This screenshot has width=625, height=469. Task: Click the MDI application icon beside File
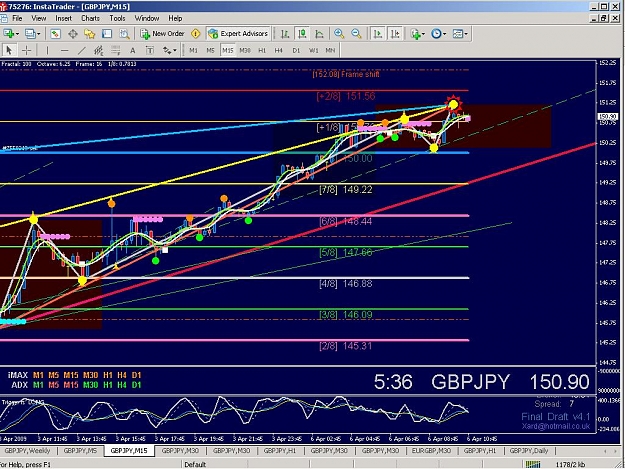4,18
